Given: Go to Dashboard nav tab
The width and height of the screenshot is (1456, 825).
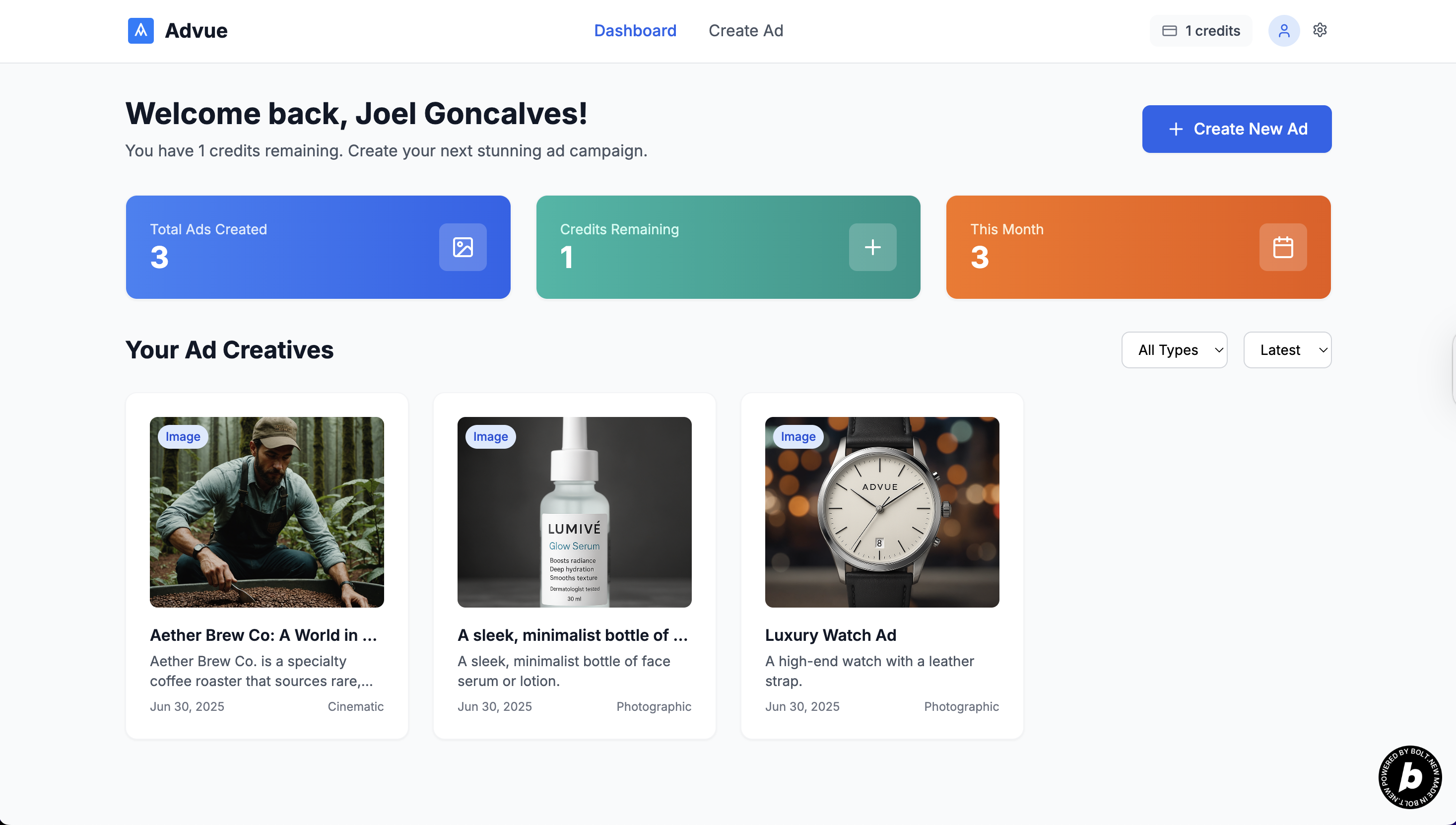Looking at the screenshot, I should pos(635,31).
